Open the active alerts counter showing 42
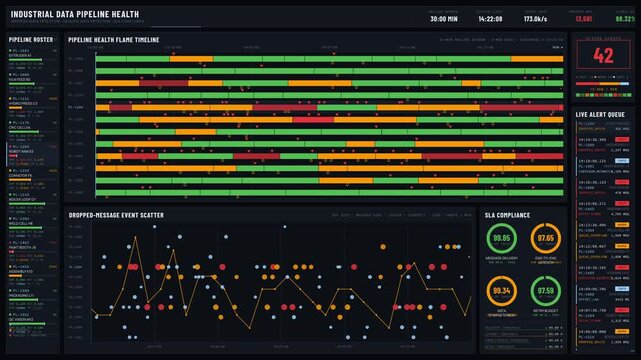This screenshot has height=360, width=641. tap(603, 55)
